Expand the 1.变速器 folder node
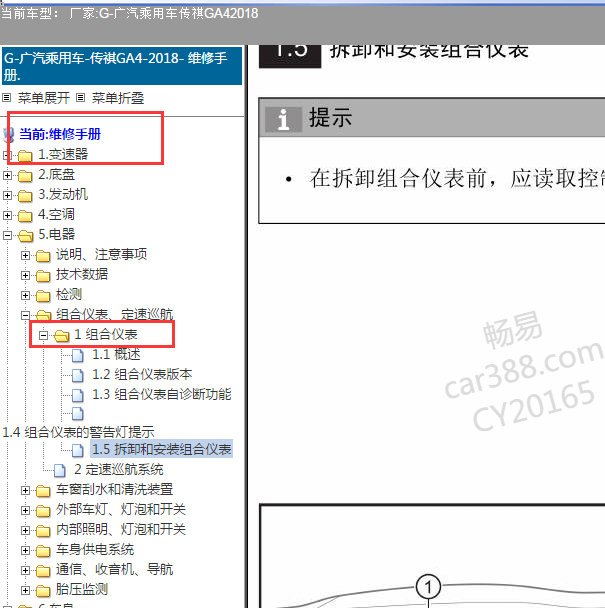The height and width of the screenshot is (608, 605). click(7, 155)
